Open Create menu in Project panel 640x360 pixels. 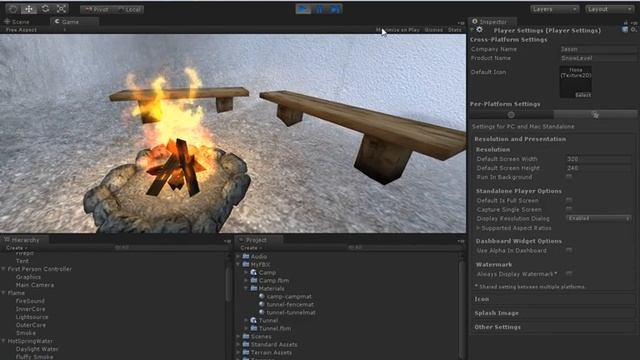250,248
